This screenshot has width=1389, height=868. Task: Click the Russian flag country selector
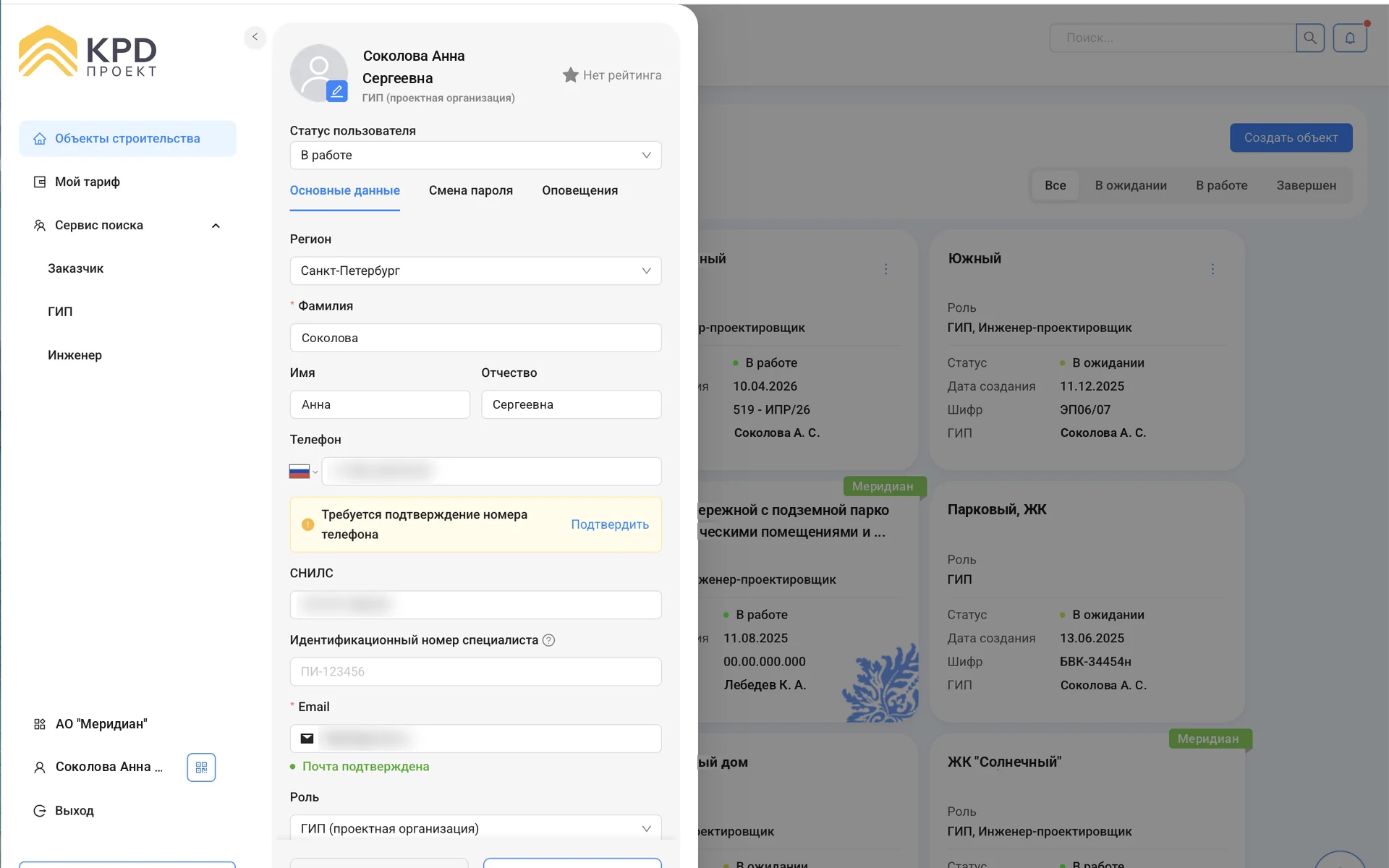click(x=303, y=472)
